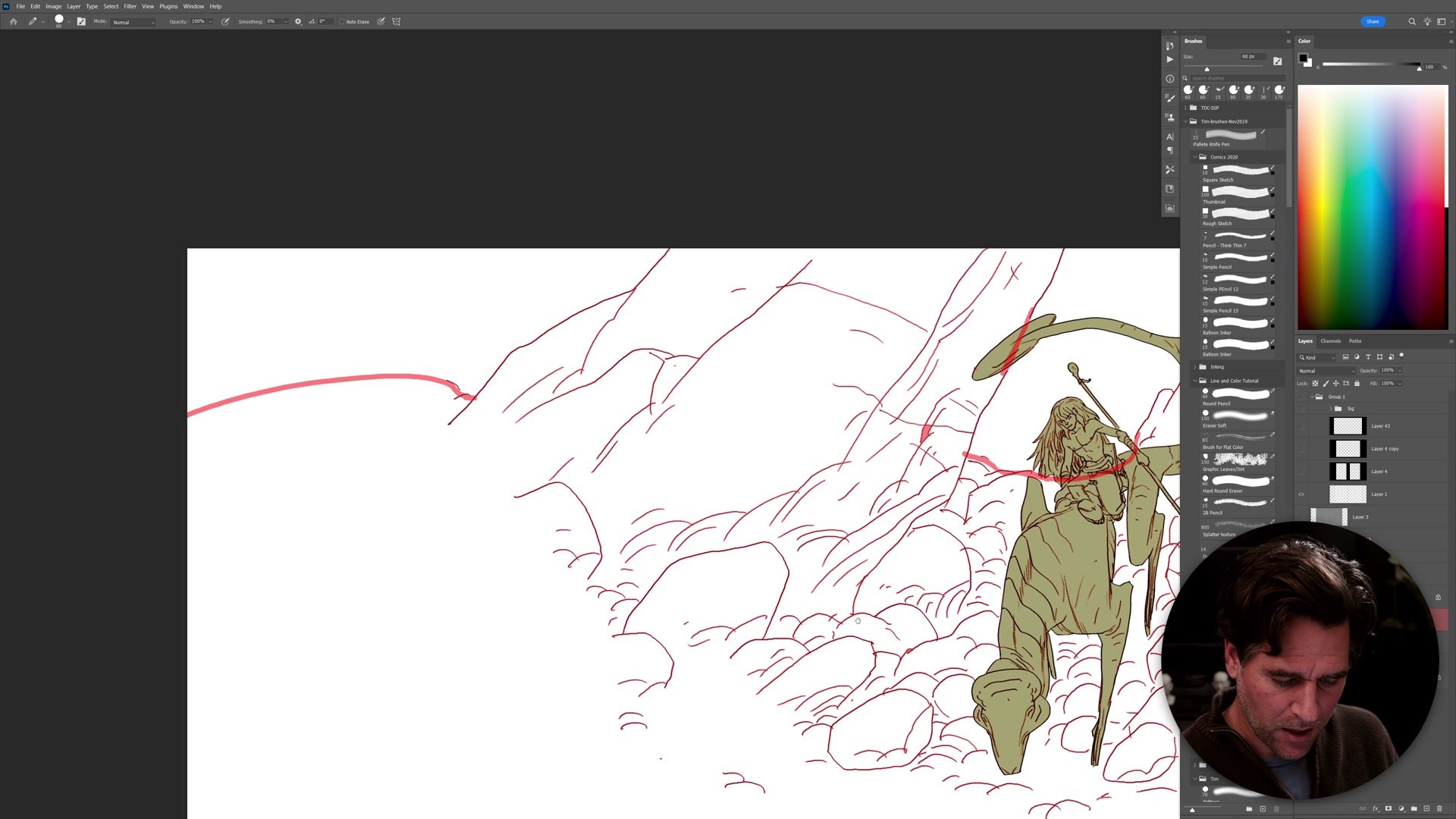1456x819 pixels.
Task: Hide Layer 1 using eye icon
Action: click(1301, 494)
